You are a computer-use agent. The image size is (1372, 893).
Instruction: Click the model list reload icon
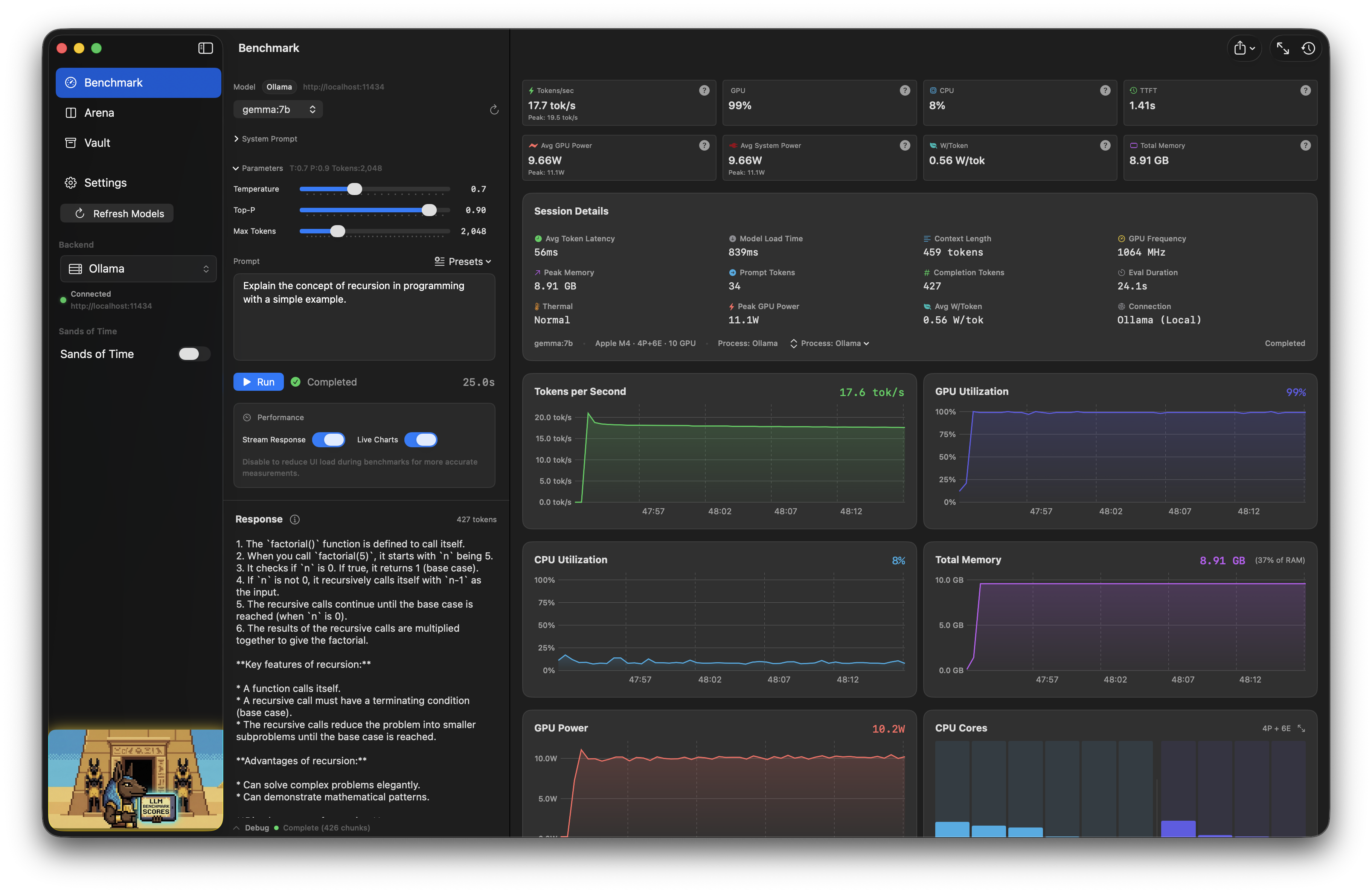click(x=494, y=110)
